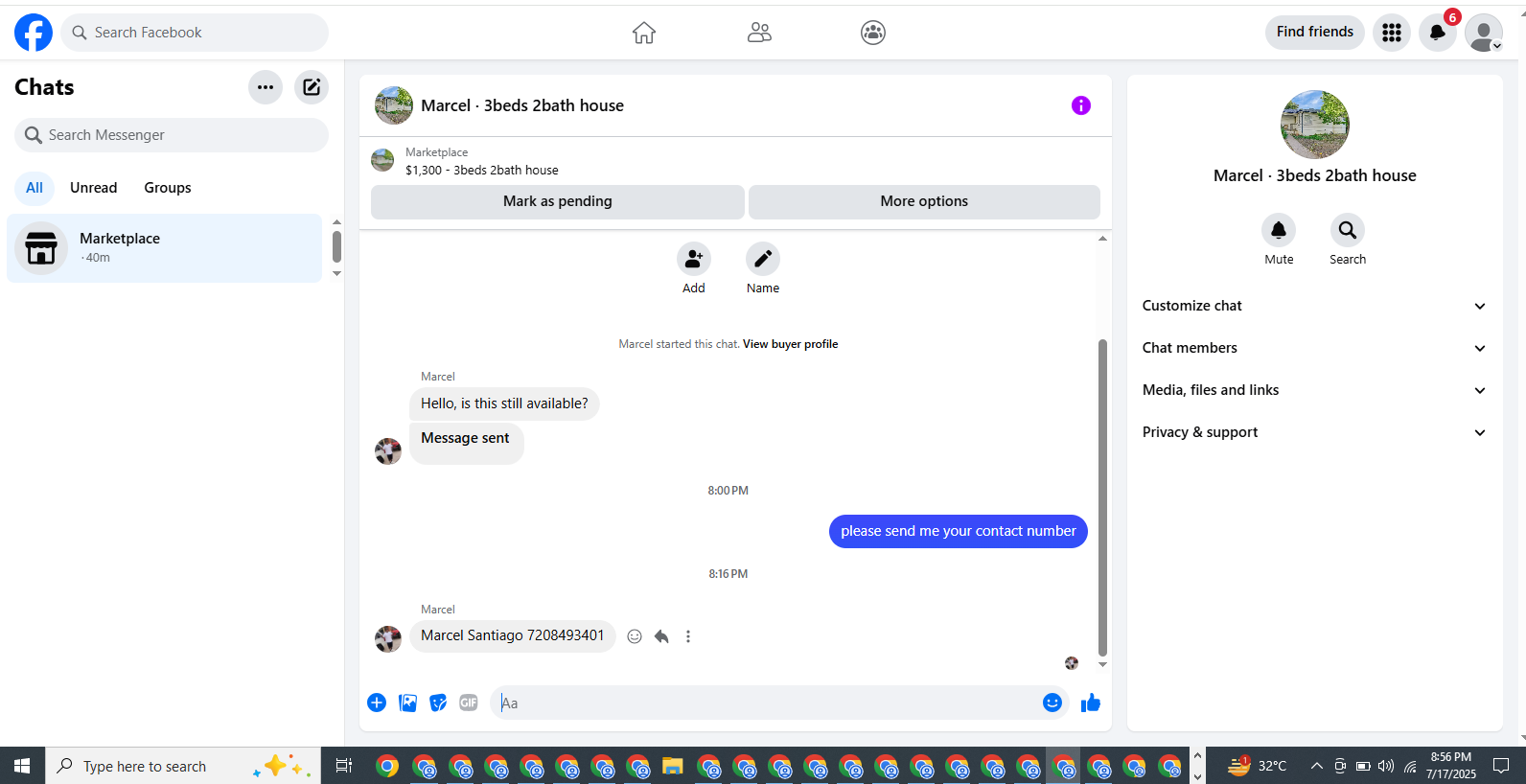
Task: Click the Mark as pending button
Action: tap(558, 201)
